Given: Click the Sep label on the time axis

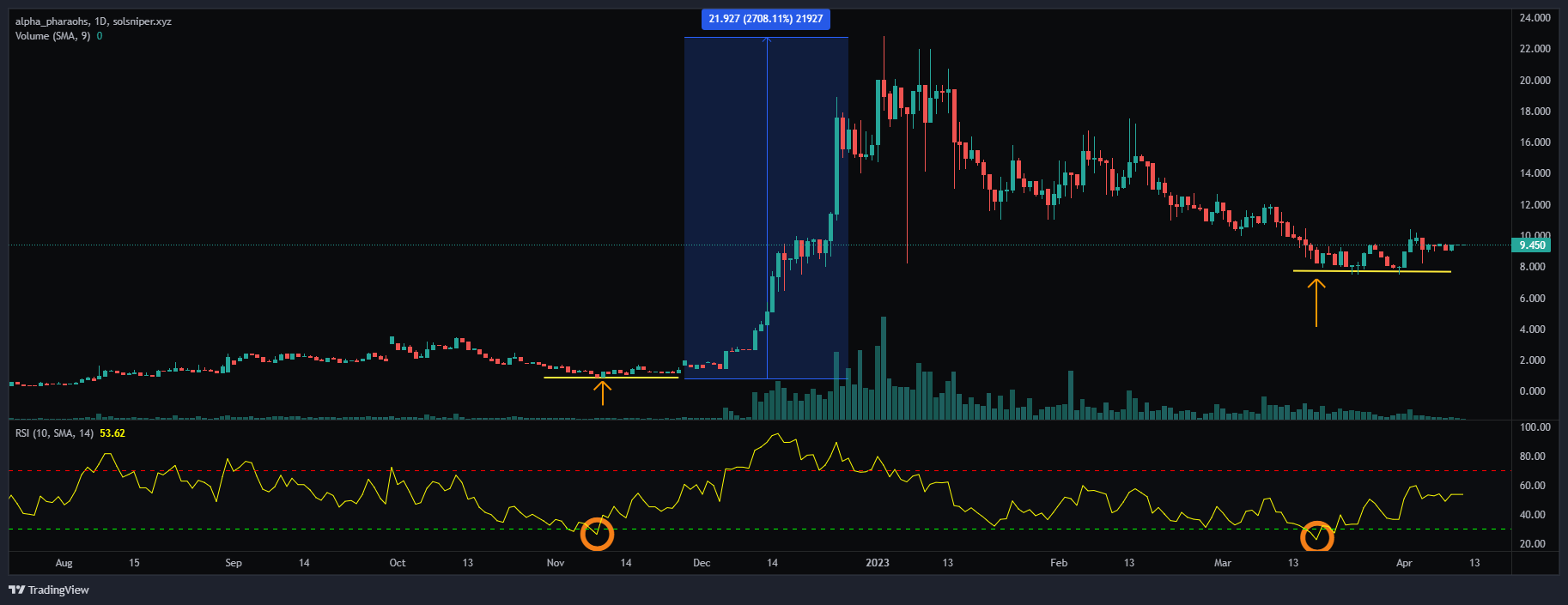Looking at the screenshot, I should (x=234, y=563).
